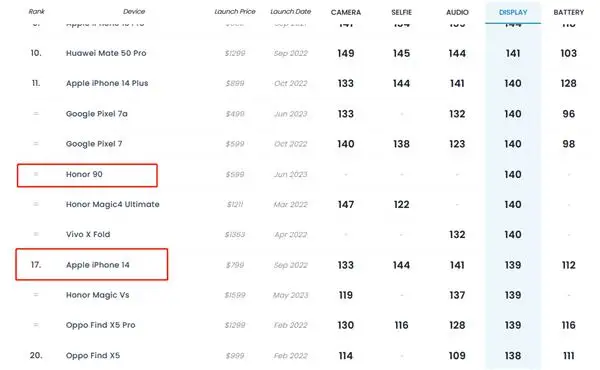The image size is (600, 370).
Task: Sort by the CAMERA column header
Action: tap(346, 12)
